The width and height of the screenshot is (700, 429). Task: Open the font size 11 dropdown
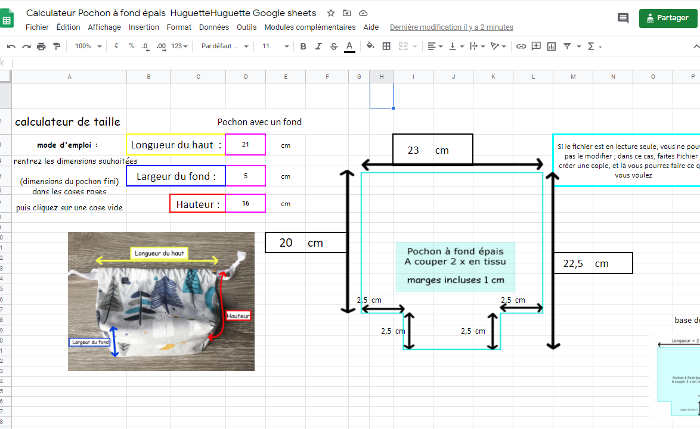coord(275,46)
